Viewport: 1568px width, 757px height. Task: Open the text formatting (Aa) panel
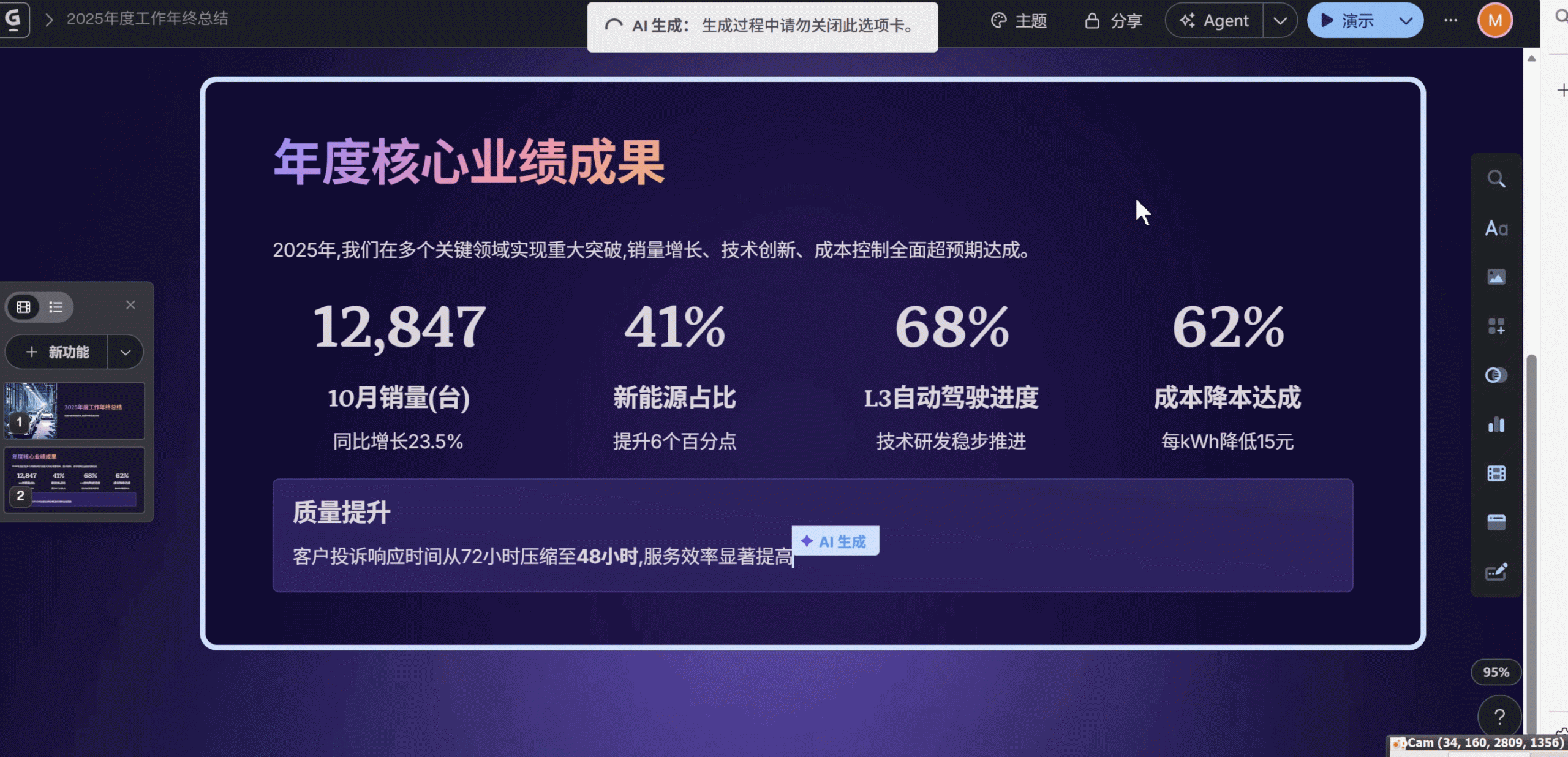tap(1496, 228)
